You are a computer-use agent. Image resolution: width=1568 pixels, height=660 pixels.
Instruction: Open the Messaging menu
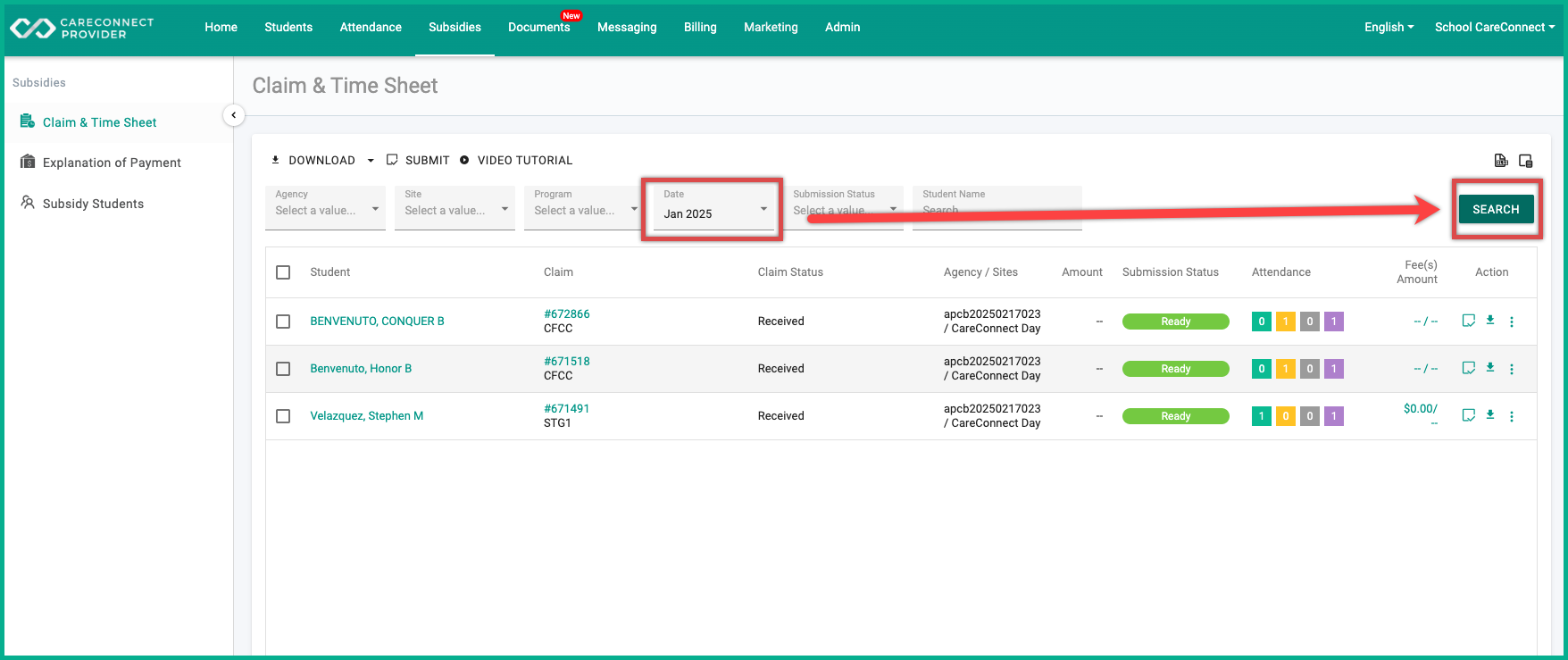[x=627, y=28]
